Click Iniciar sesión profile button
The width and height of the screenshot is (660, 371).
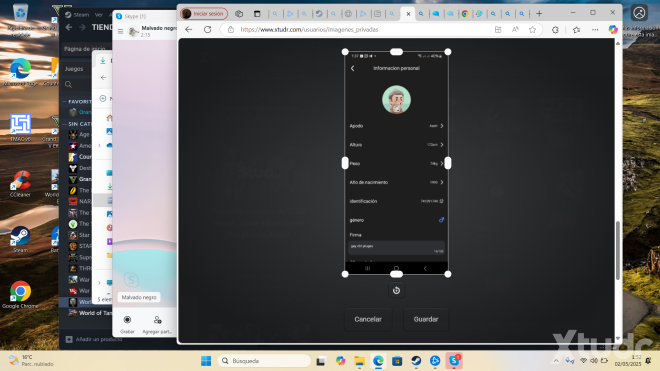point(204,13)
